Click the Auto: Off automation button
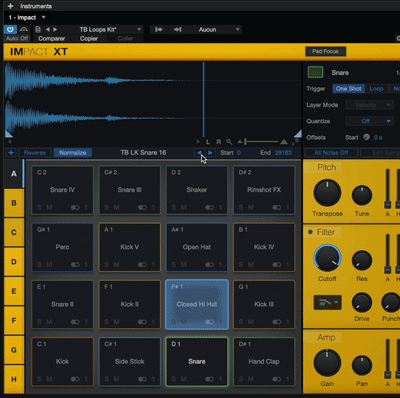 (x=17, y=38)
